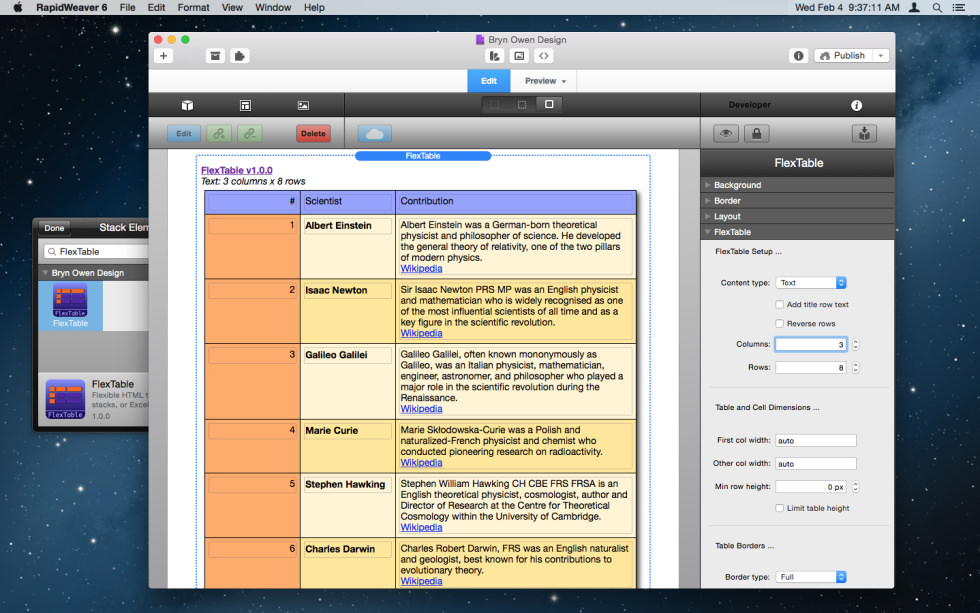Open the Publish dropdown arrow

pos(881,56)
